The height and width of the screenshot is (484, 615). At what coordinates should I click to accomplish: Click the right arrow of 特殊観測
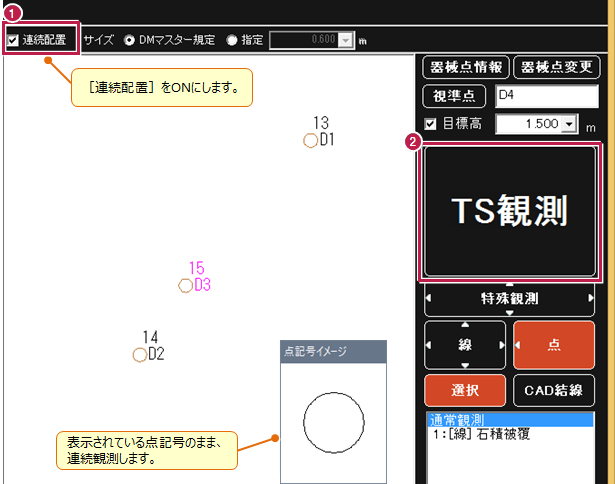[591, 298]
